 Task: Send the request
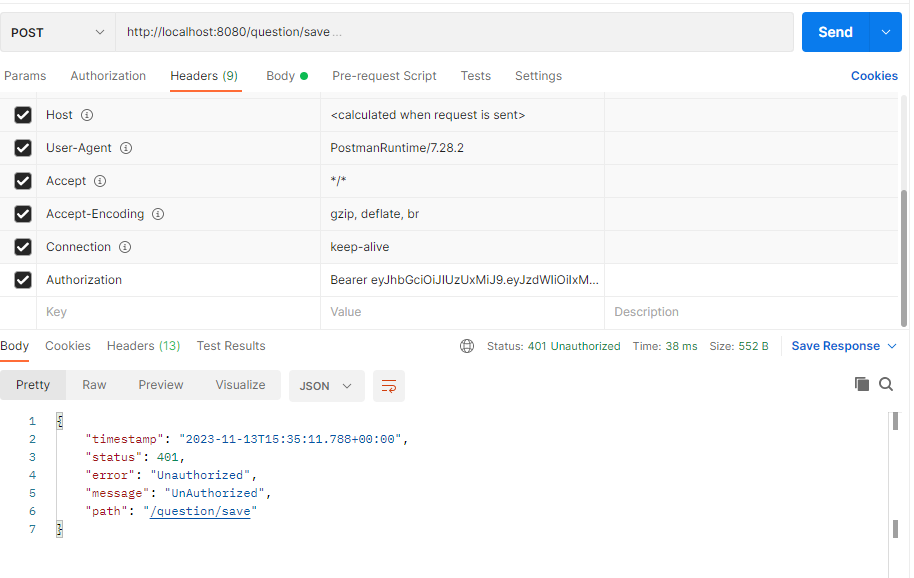tap(835, 31)
